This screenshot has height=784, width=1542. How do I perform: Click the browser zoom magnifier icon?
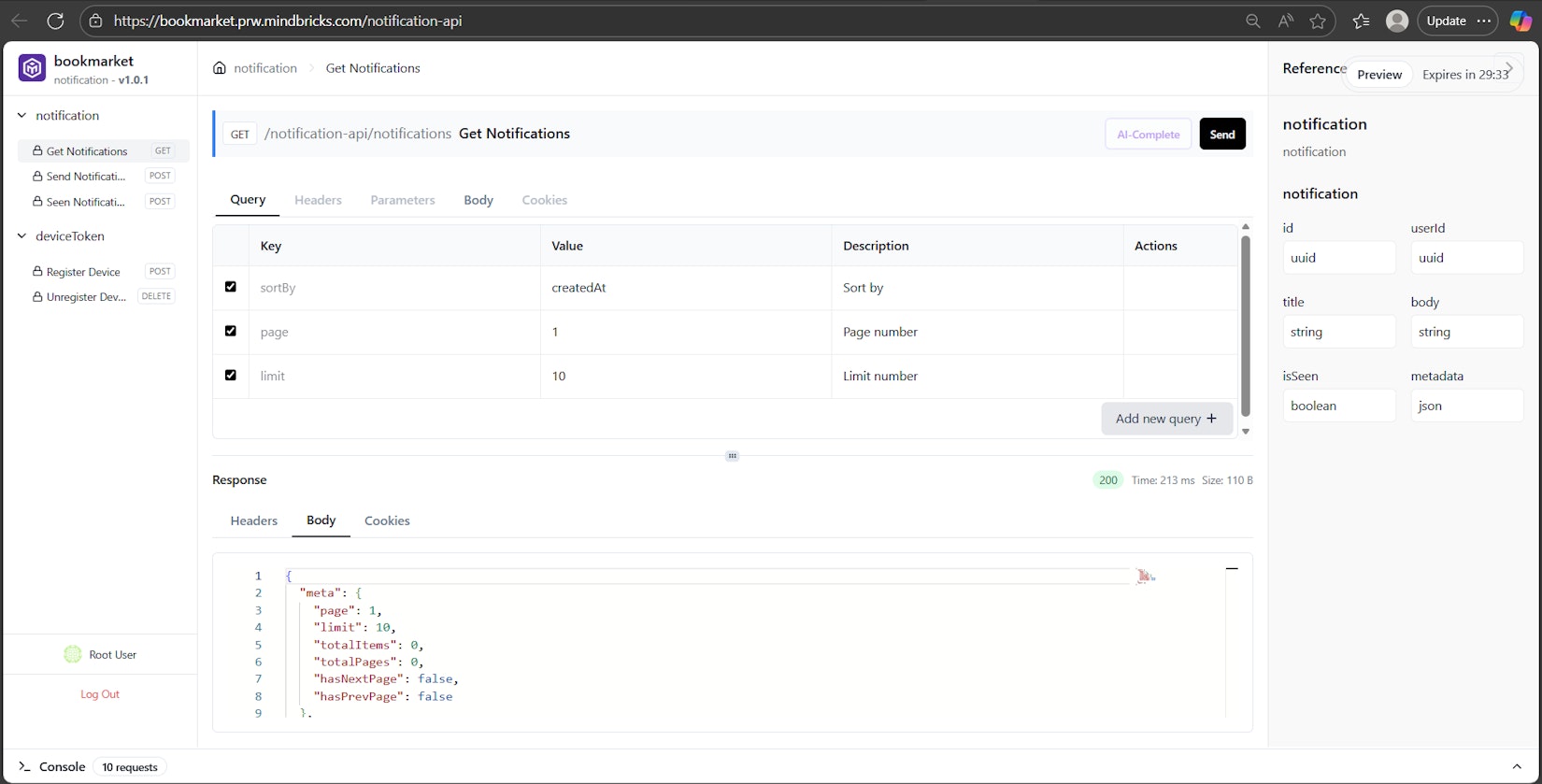click(x=1253, y=21)
